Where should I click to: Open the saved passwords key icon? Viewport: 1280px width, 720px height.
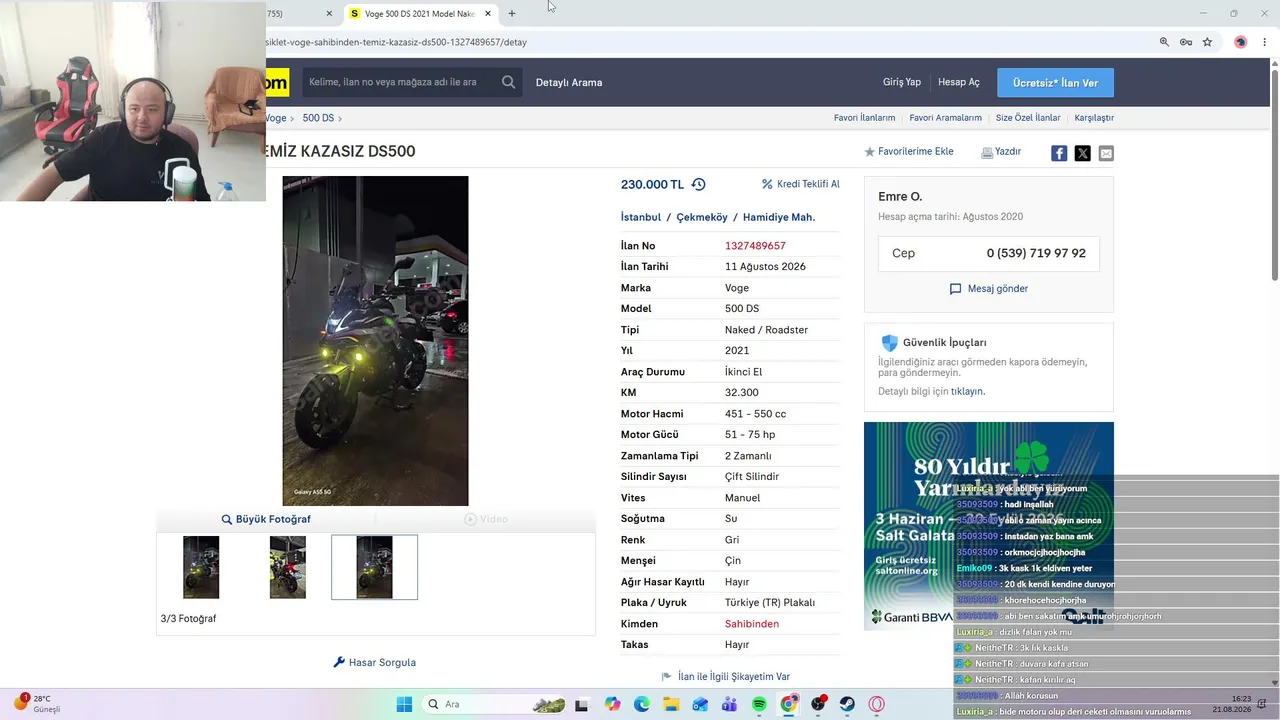click(x=1186, y=42)
